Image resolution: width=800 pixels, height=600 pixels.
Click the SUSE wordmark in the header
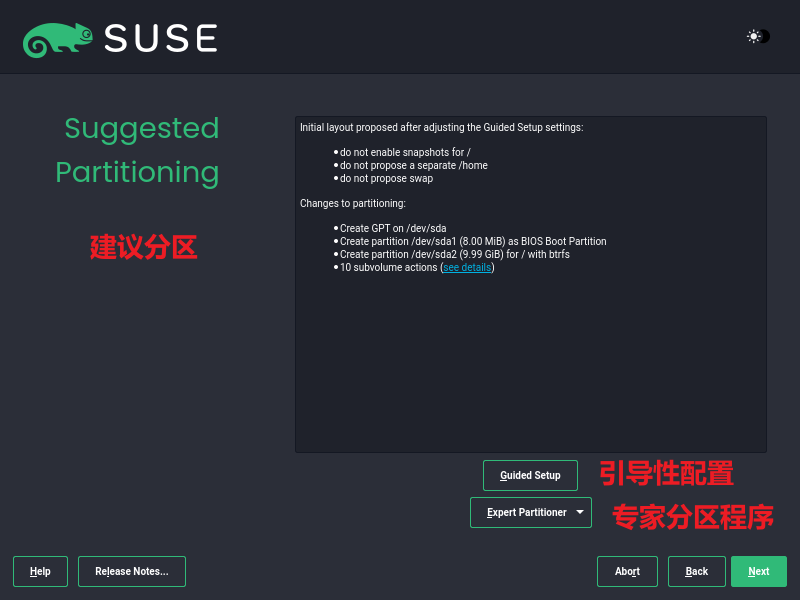160,37
